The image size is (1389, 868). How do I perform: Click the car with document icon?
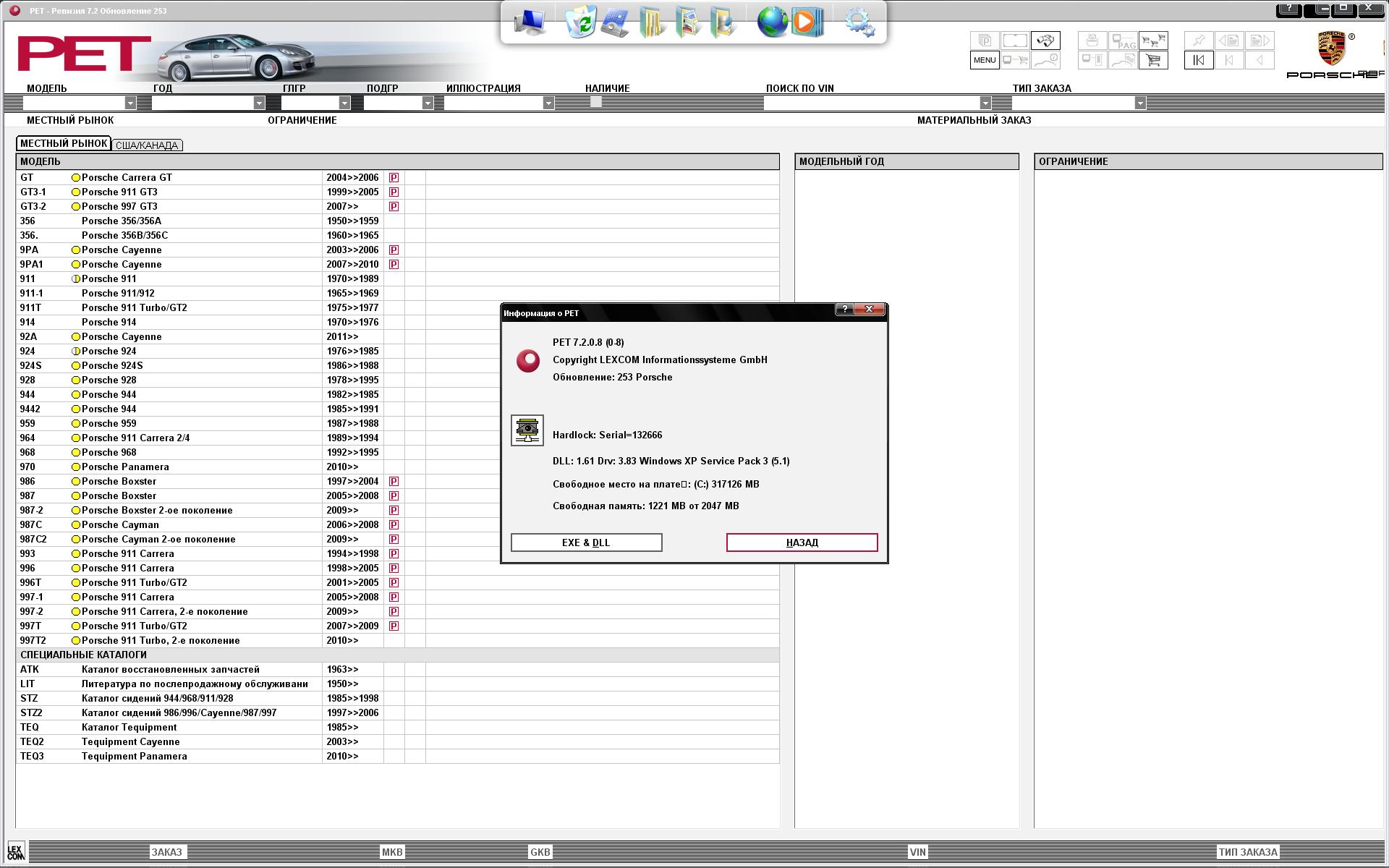pos(1123,60)
